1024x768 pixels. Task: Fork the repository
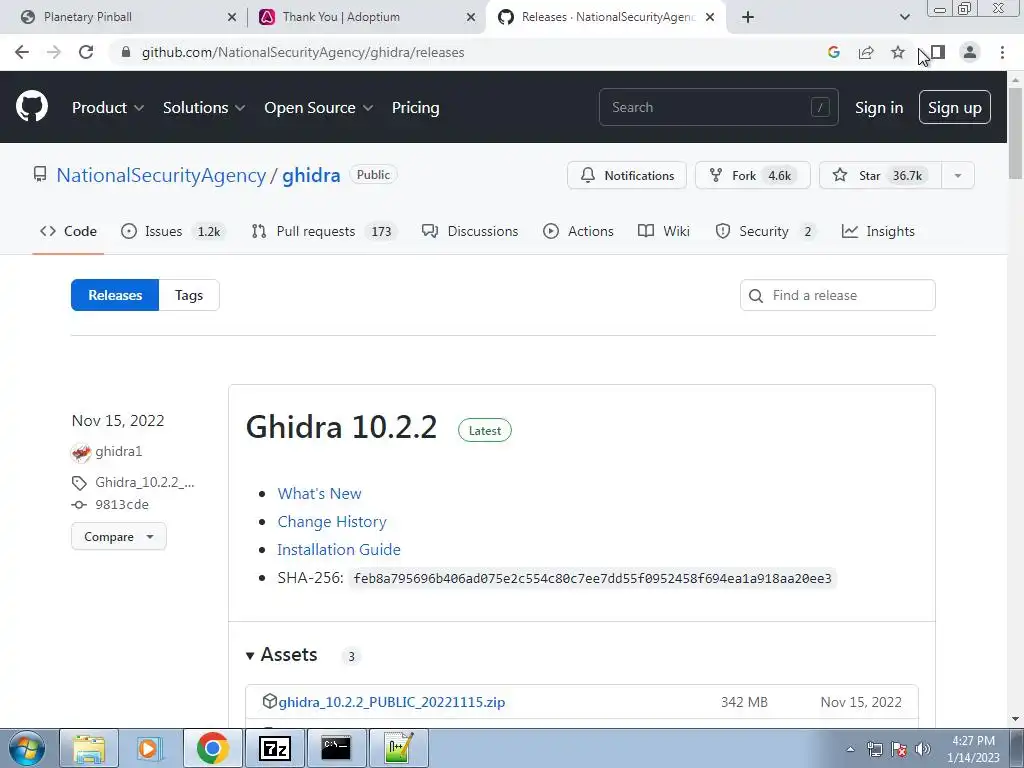click(x=753, y=175)
